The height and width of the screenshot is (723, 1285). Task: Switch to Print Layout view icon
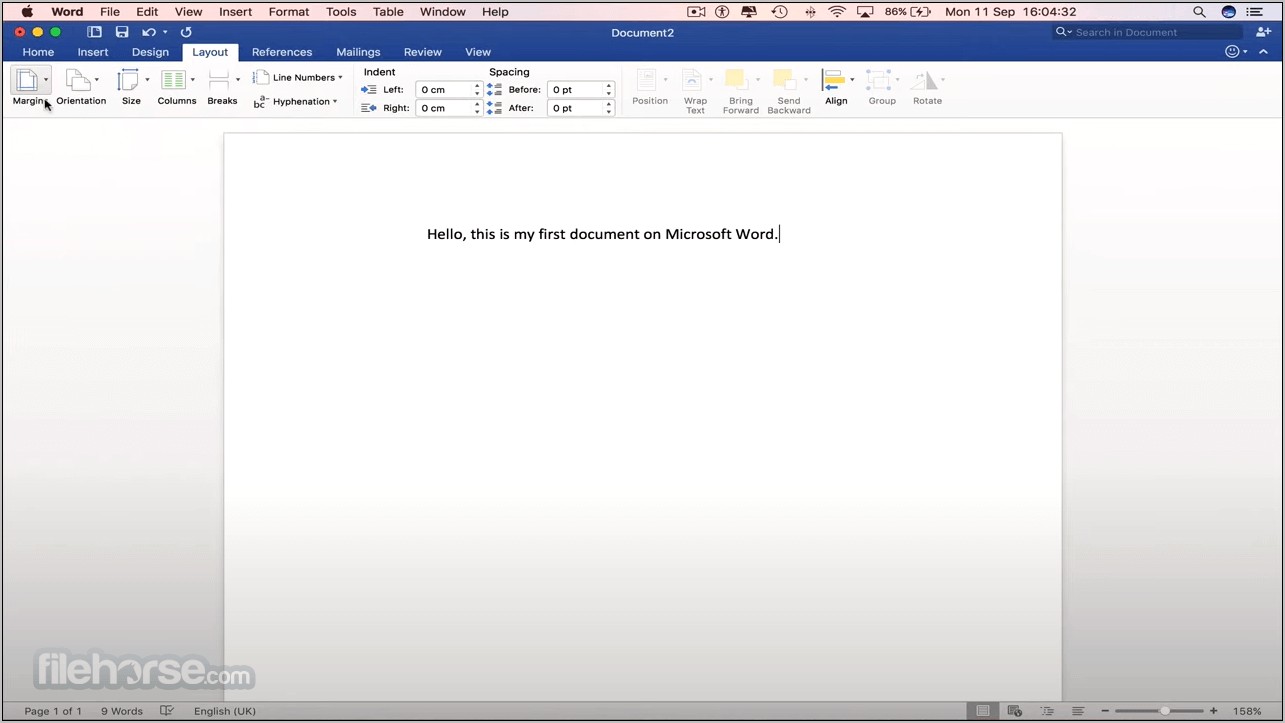(983, 711)
